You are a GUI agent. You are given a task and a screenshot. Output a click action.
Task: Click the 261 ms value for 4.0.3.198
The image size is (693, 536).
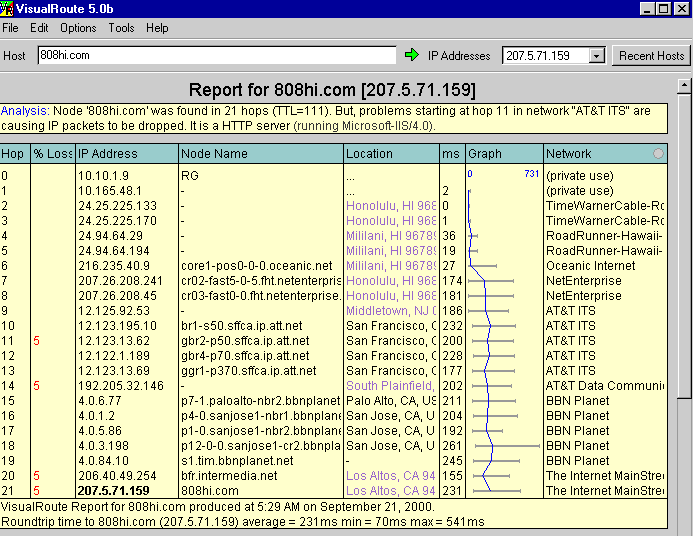pyautogui.click(x=452, y=446)
